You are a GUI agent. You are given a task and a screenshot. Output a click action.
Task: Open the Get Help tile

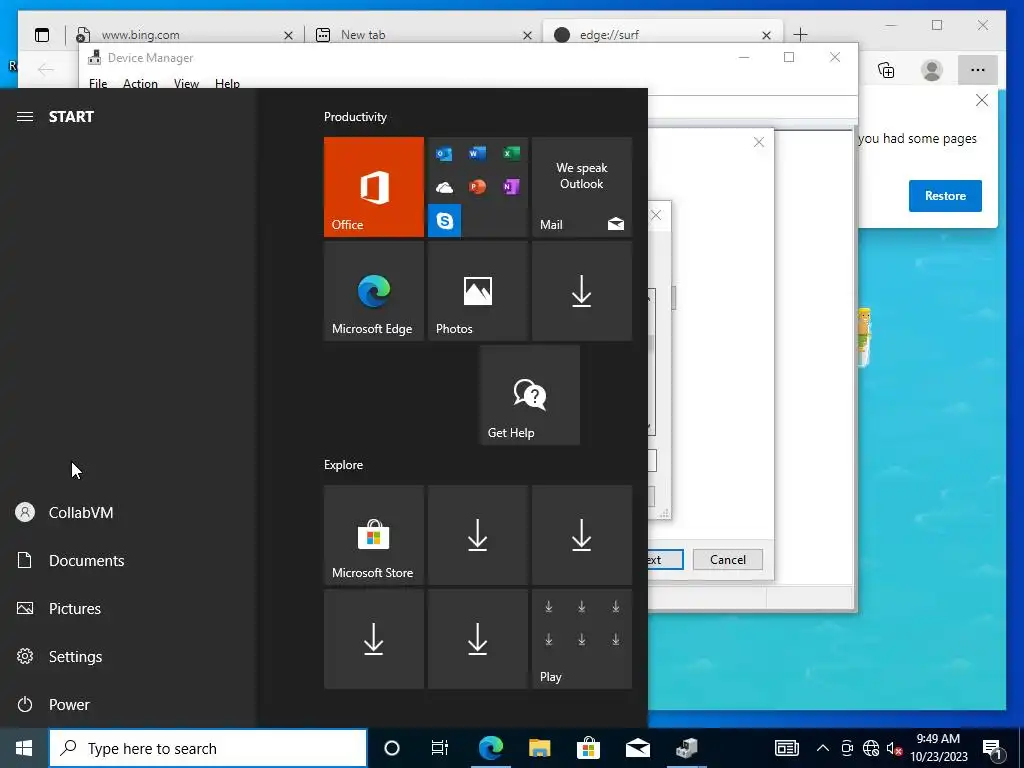[530, 395]
